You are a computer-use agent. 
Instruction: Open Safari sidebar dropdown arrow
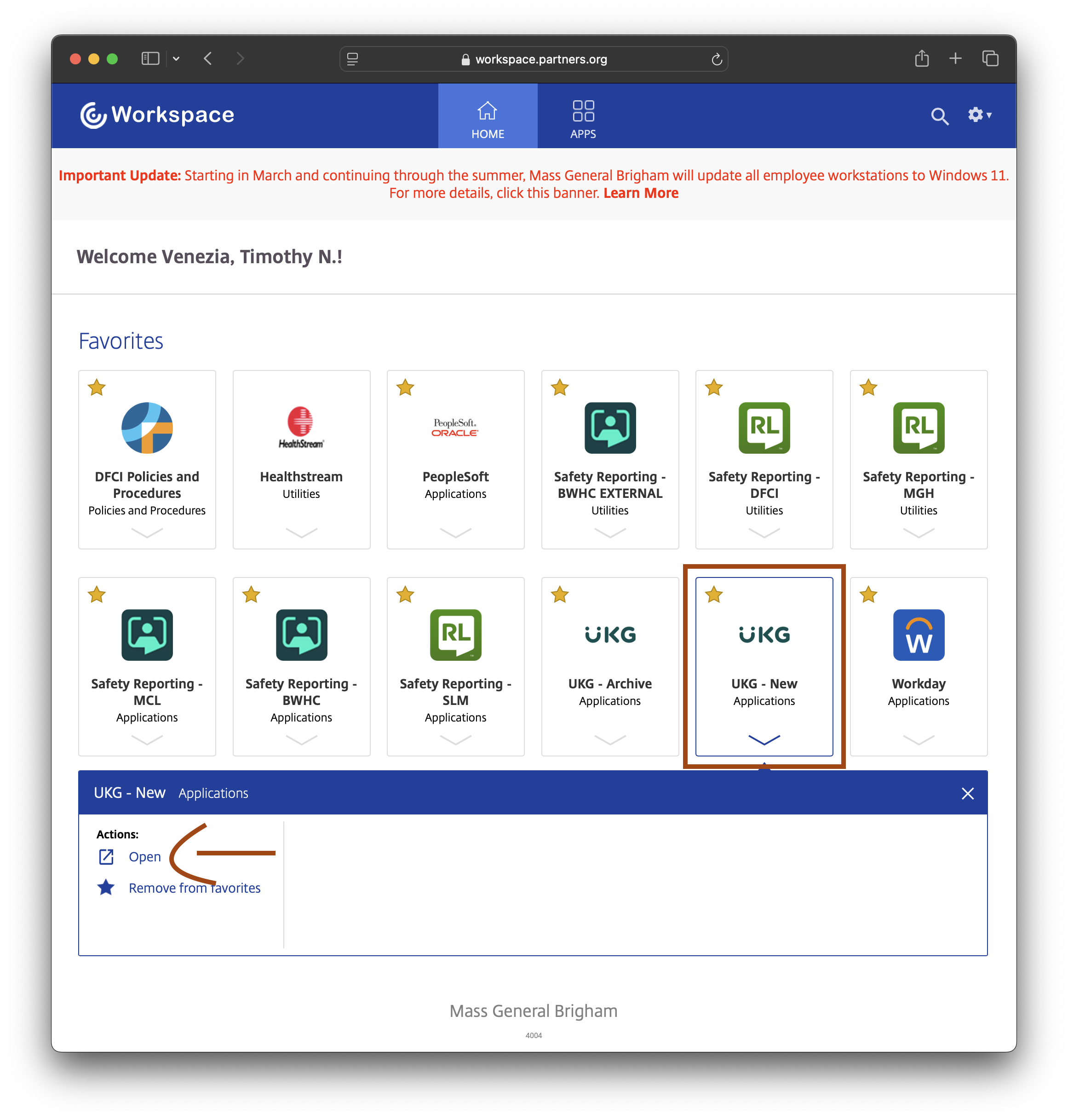pos(177,58)
